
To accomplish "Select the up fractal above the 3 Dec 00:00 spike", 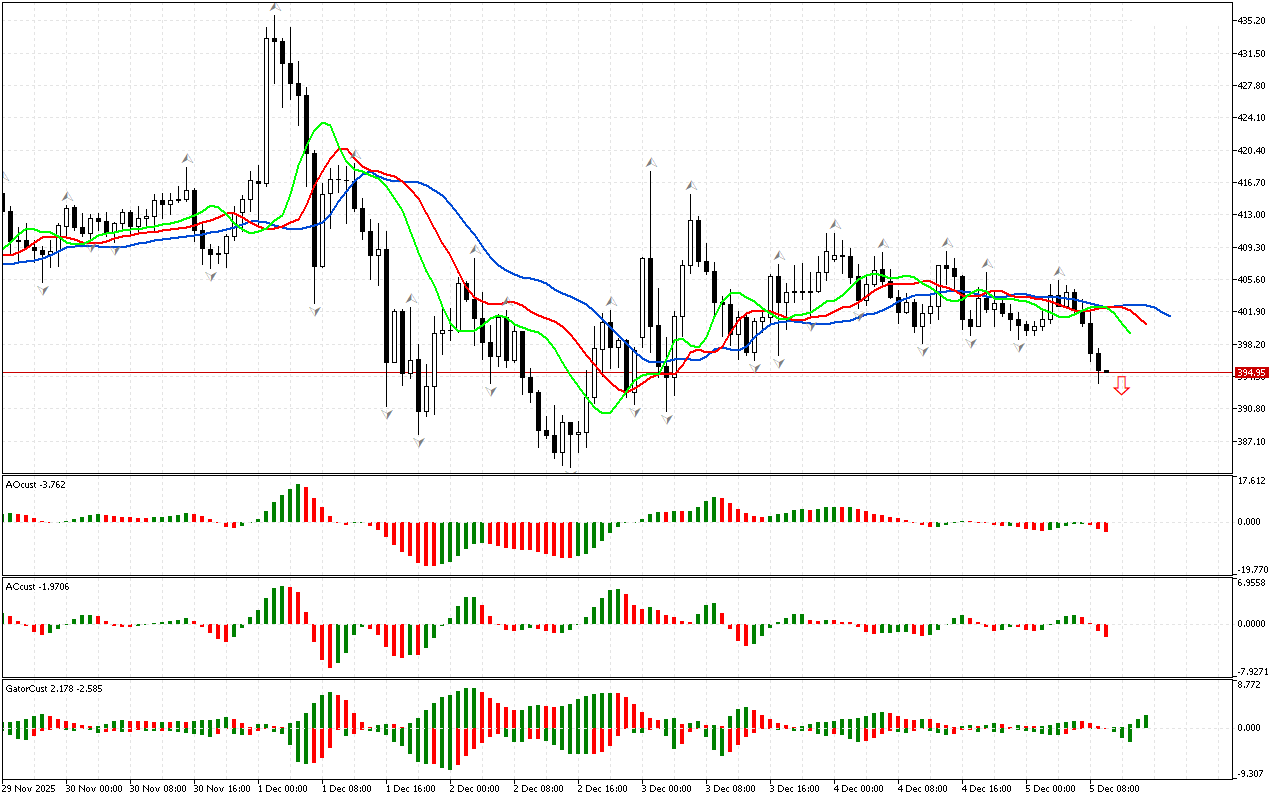I will pos(651,161).
